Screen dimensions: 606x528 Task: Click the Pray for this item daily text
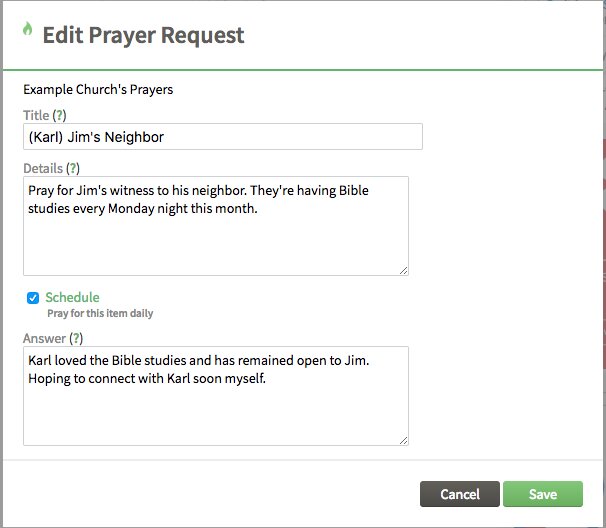click(100, 313)
